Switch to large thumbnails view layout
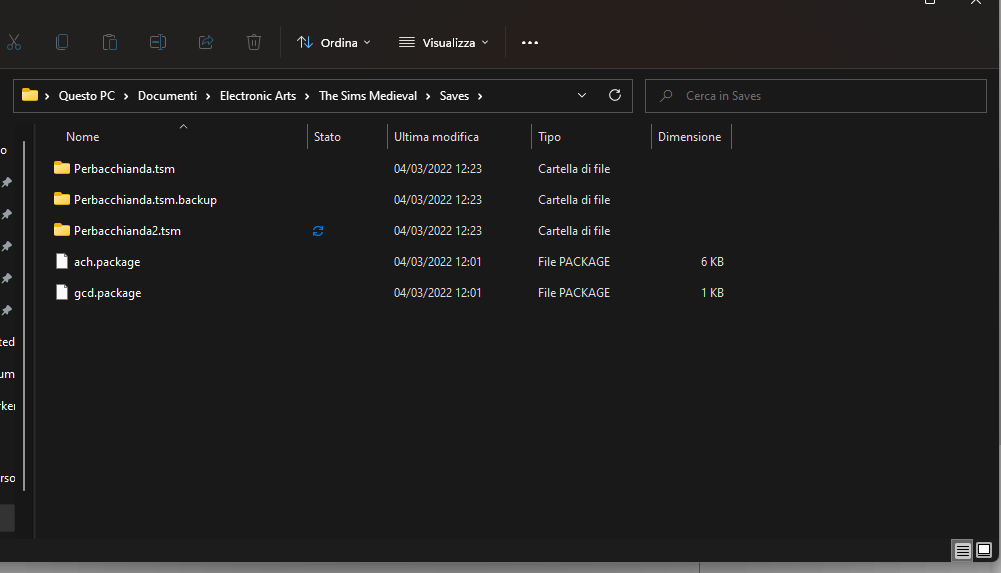The height and width of the screenshot is (573, 1001). pos(984,551)
